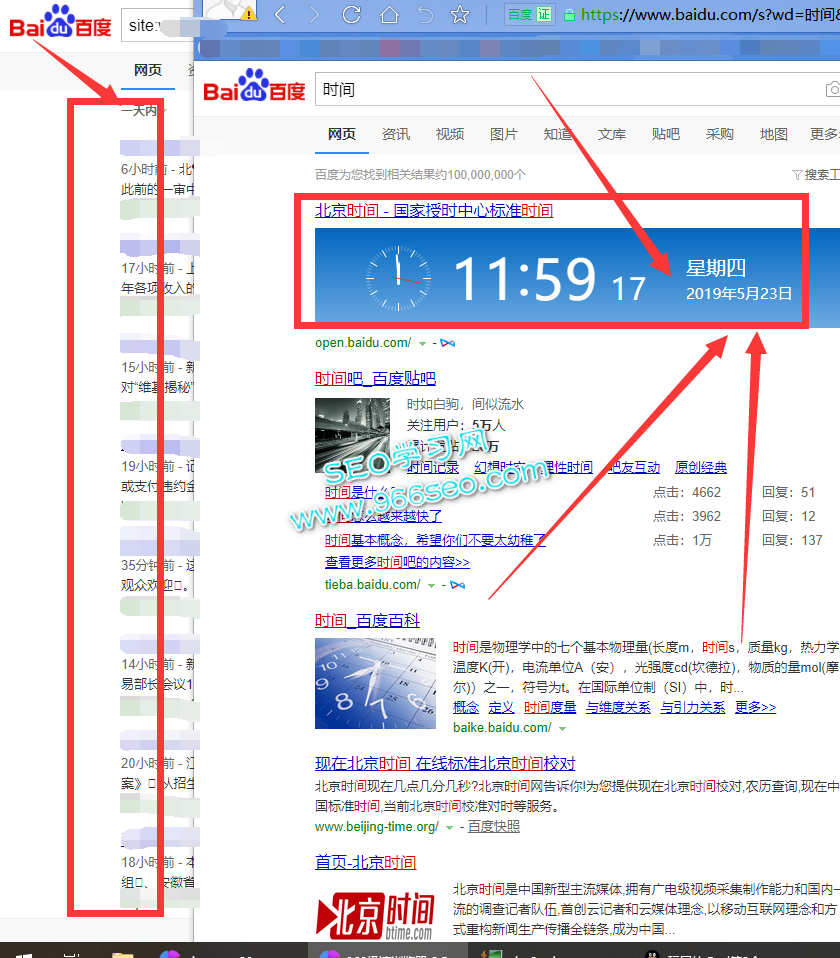Select the 网页 tab in front window
Screen dimensions: 840x958
[341, 134]
